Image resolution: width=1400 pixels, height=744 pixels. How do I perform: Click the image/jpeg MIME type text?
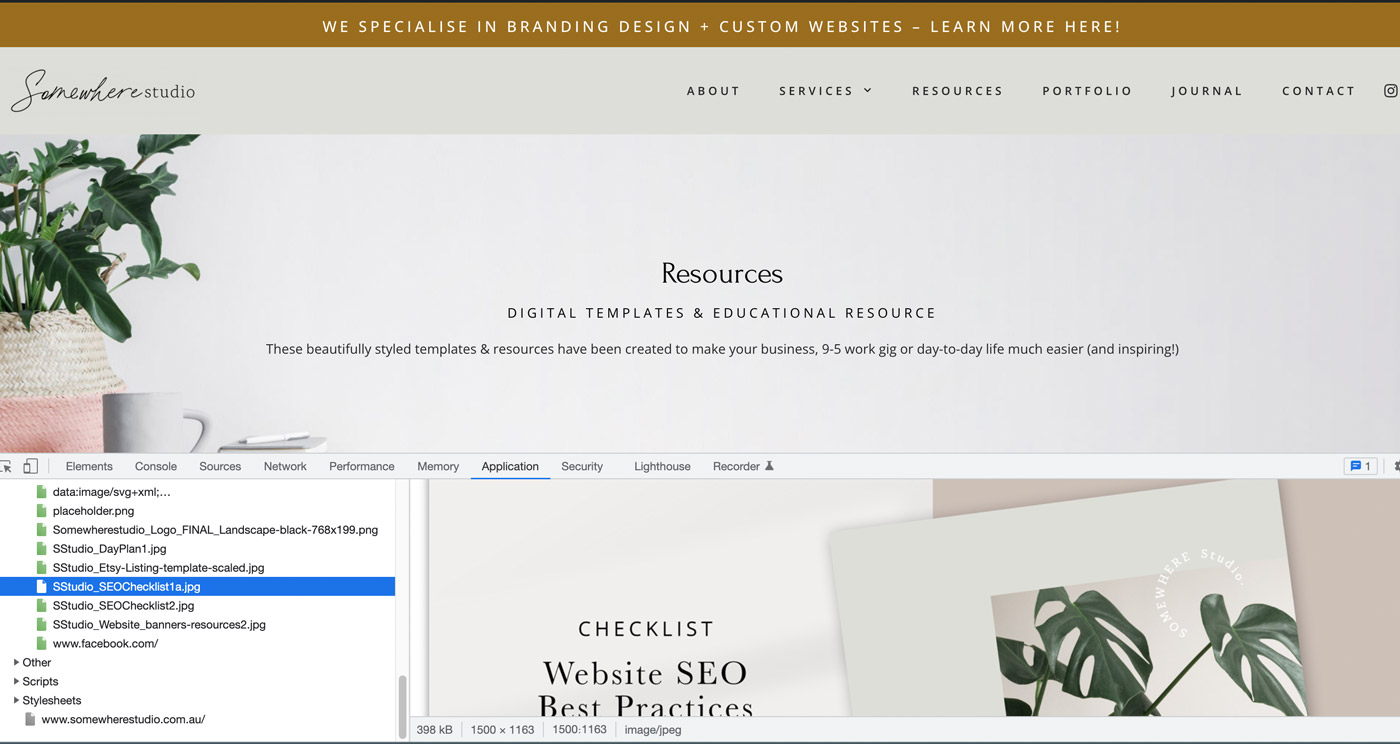coord(653,730)
